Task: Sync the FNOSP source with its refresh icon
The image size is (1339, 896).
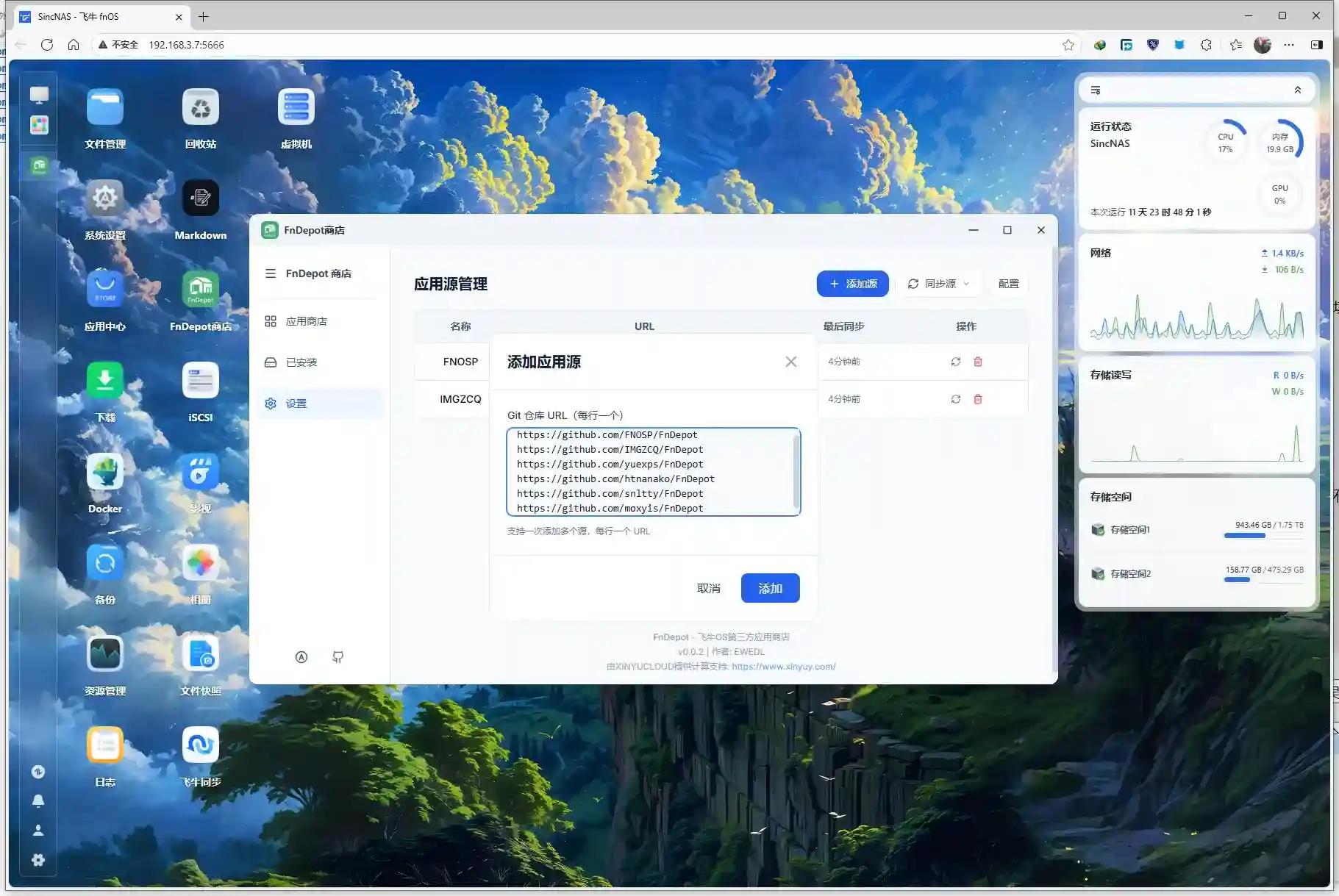Action: point(955,361)
